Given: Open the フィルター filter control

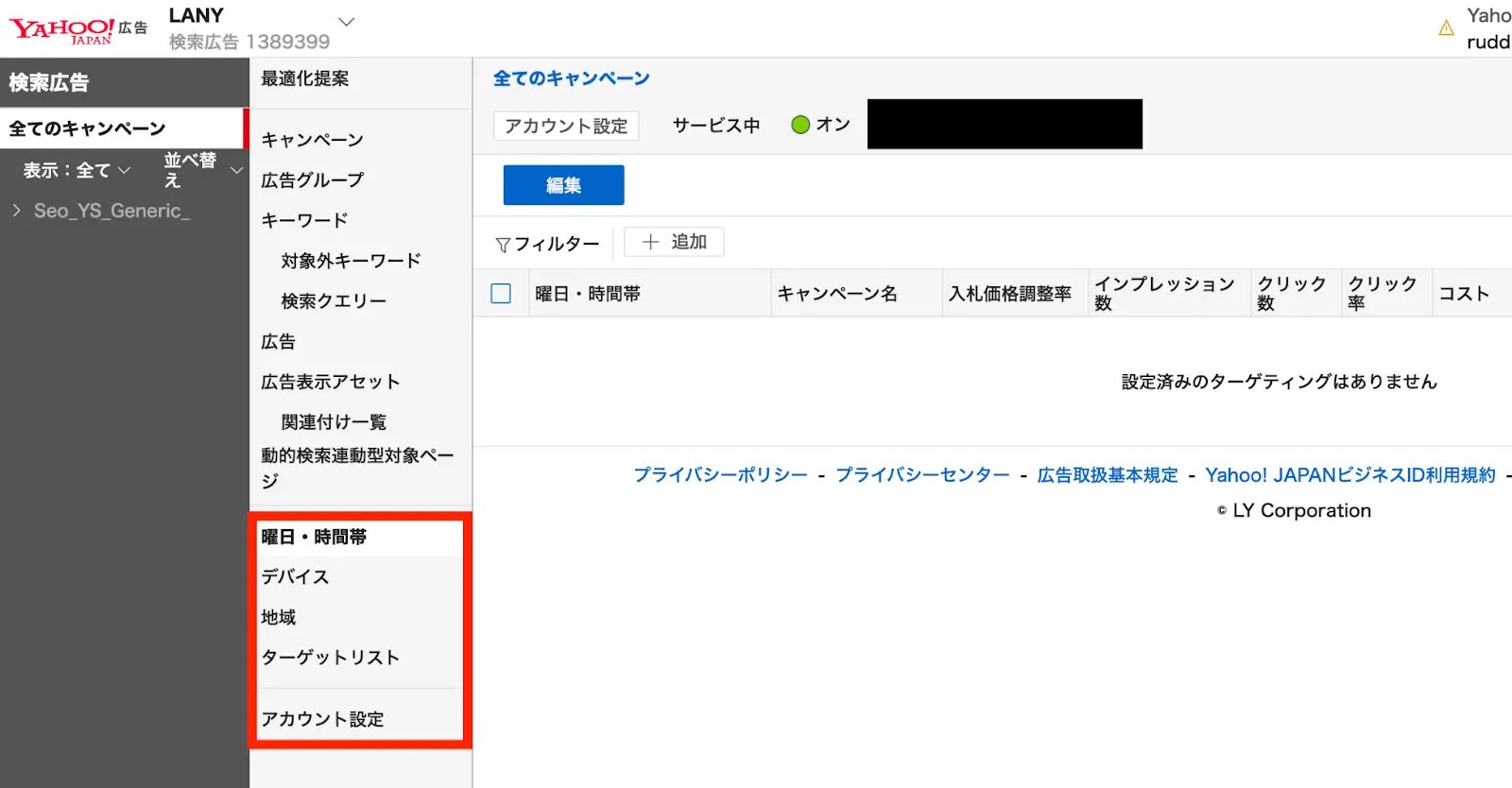Looking at the screenshot, I should (547, 244).
